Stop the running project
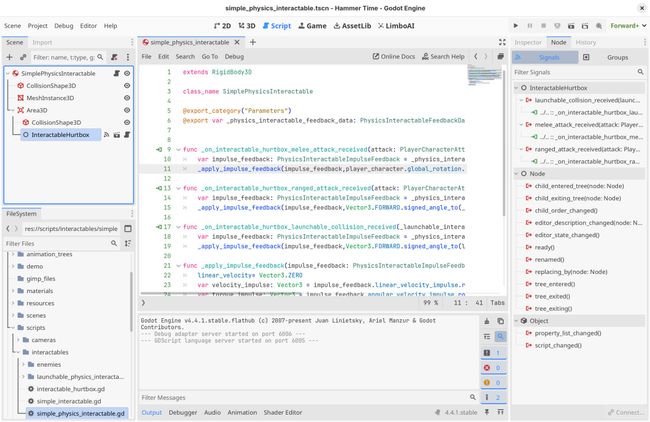This screenshot has width=650, height=422. [x=543, y=26]
